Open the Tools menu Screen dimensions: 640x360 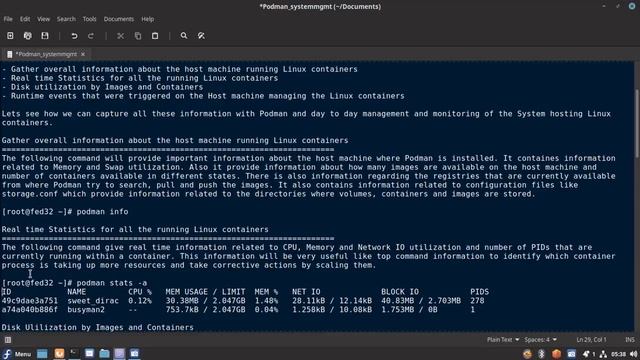89,19
